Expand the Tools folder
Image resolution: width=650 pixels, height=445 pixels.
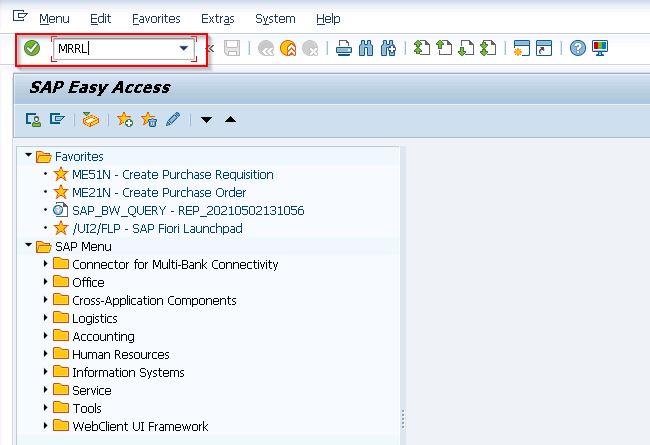point(45,407)
